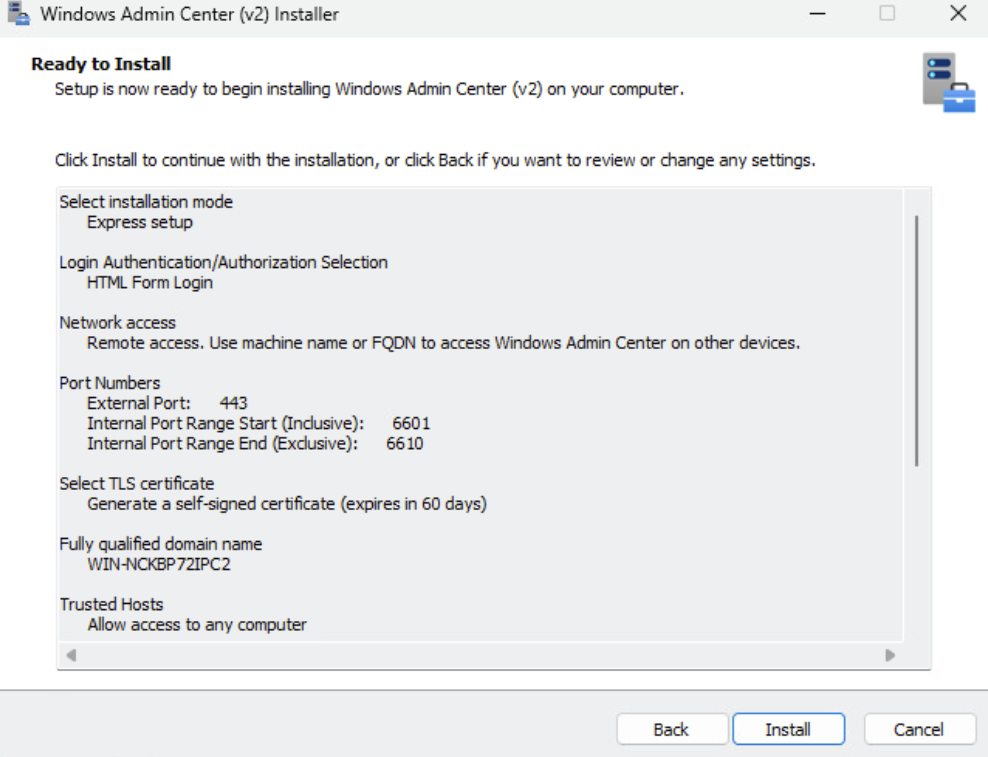Go back to the previous setup page
The height and width of the screenshot is (757, 988).
point(671,729)
